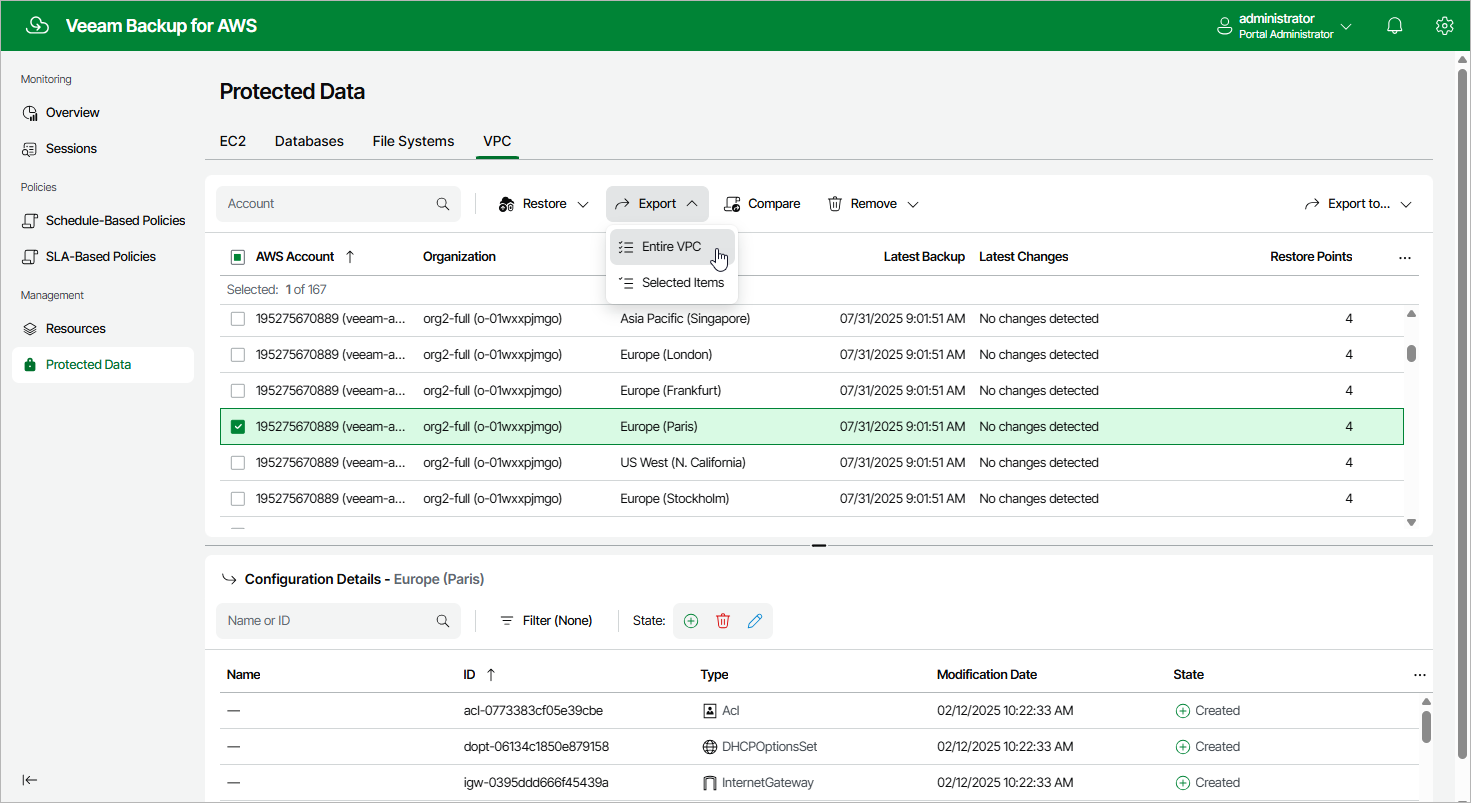Click the Compare button
Viewport: 1471px width, 803px height.
[762, 204]
